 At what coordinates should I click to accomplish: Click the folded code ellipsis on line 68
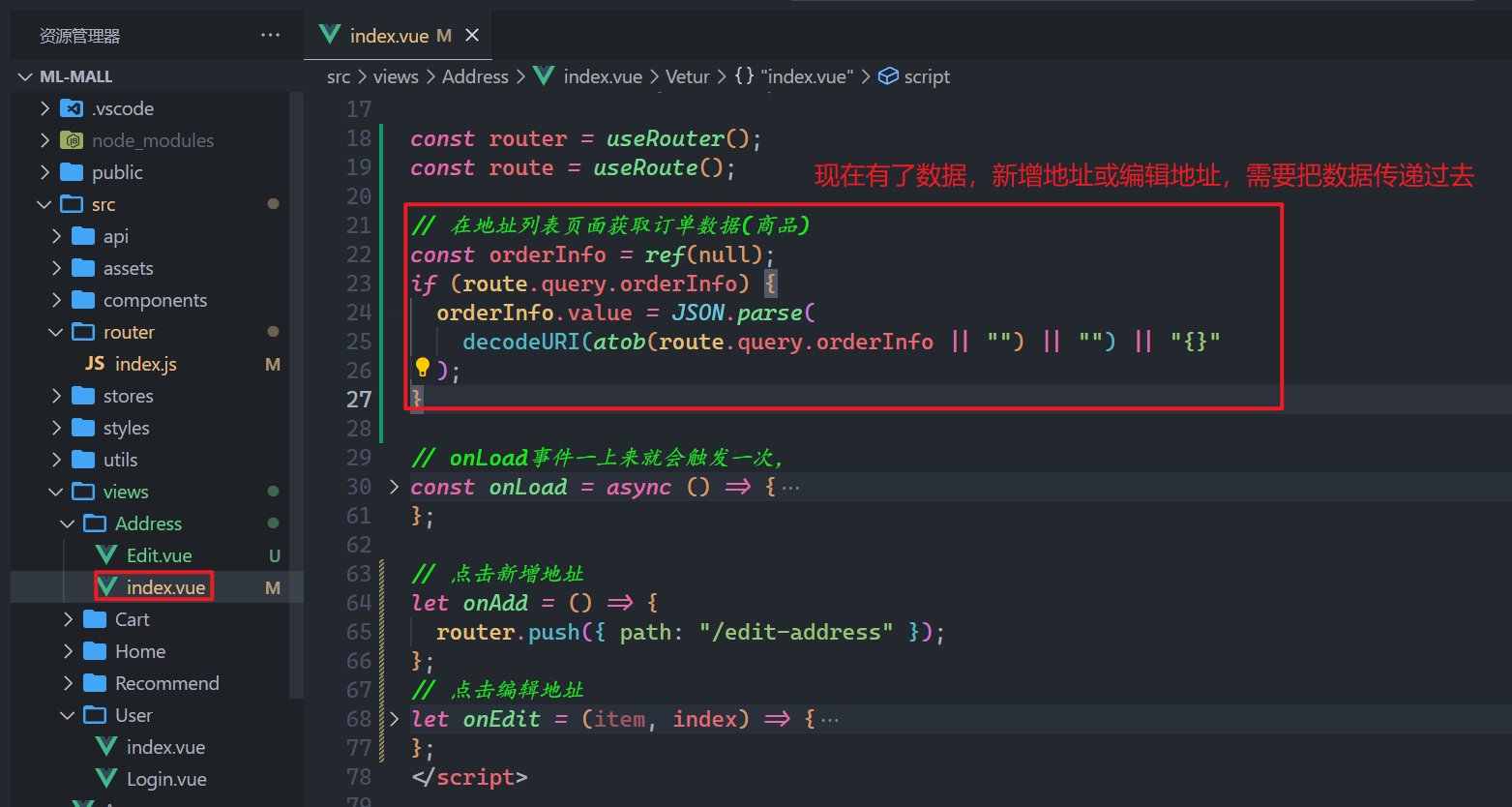tap(830, 720)
